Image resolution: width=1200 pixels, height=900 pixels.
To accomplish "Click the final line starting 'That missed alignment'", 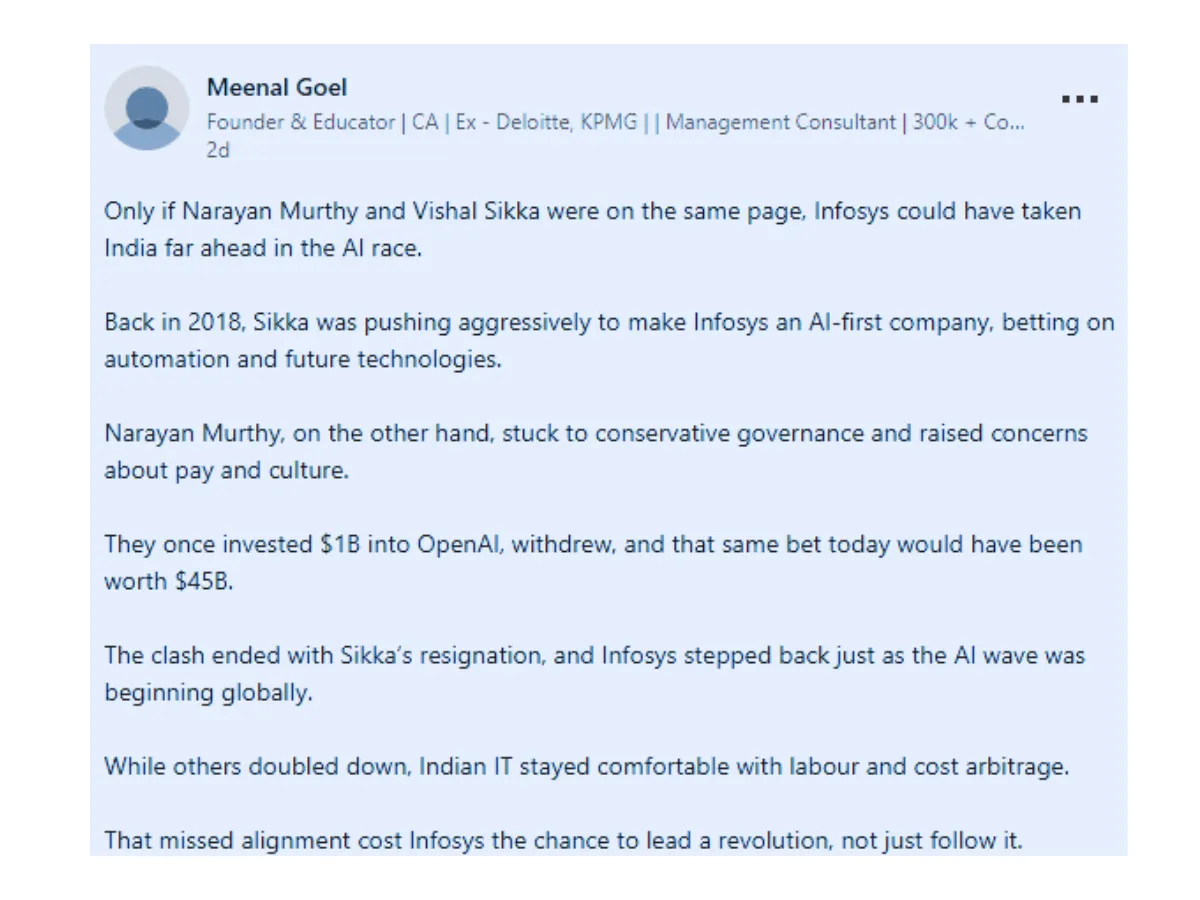I will pyautogui.click(x=564, y=840).
